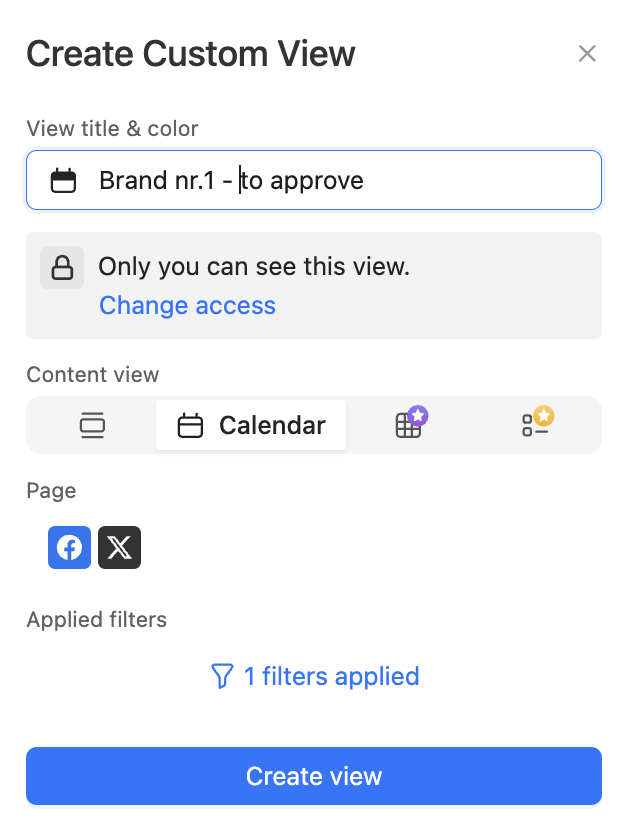620x838 pixels.
Task: Close the Create Custom View dialog
Action: pos(587,54)
